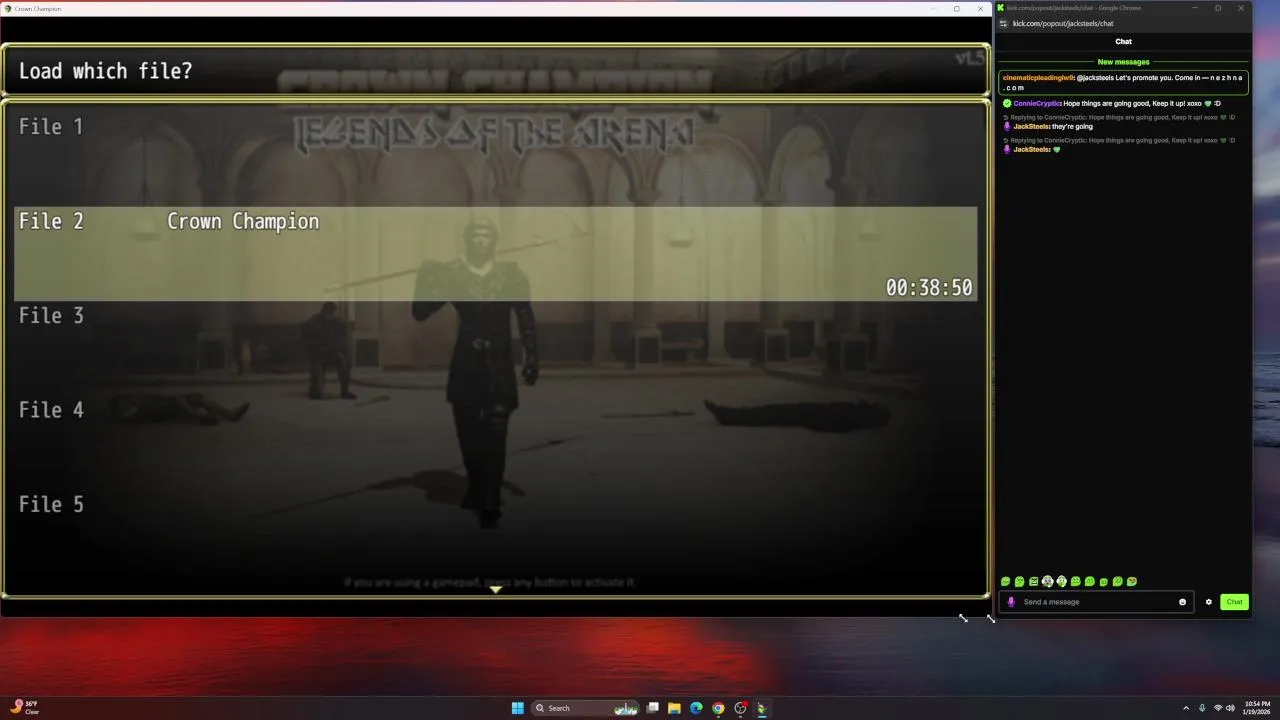Click the New messages divider label
This screenshot has width=1280, height=720.
tap(1123, 62)
